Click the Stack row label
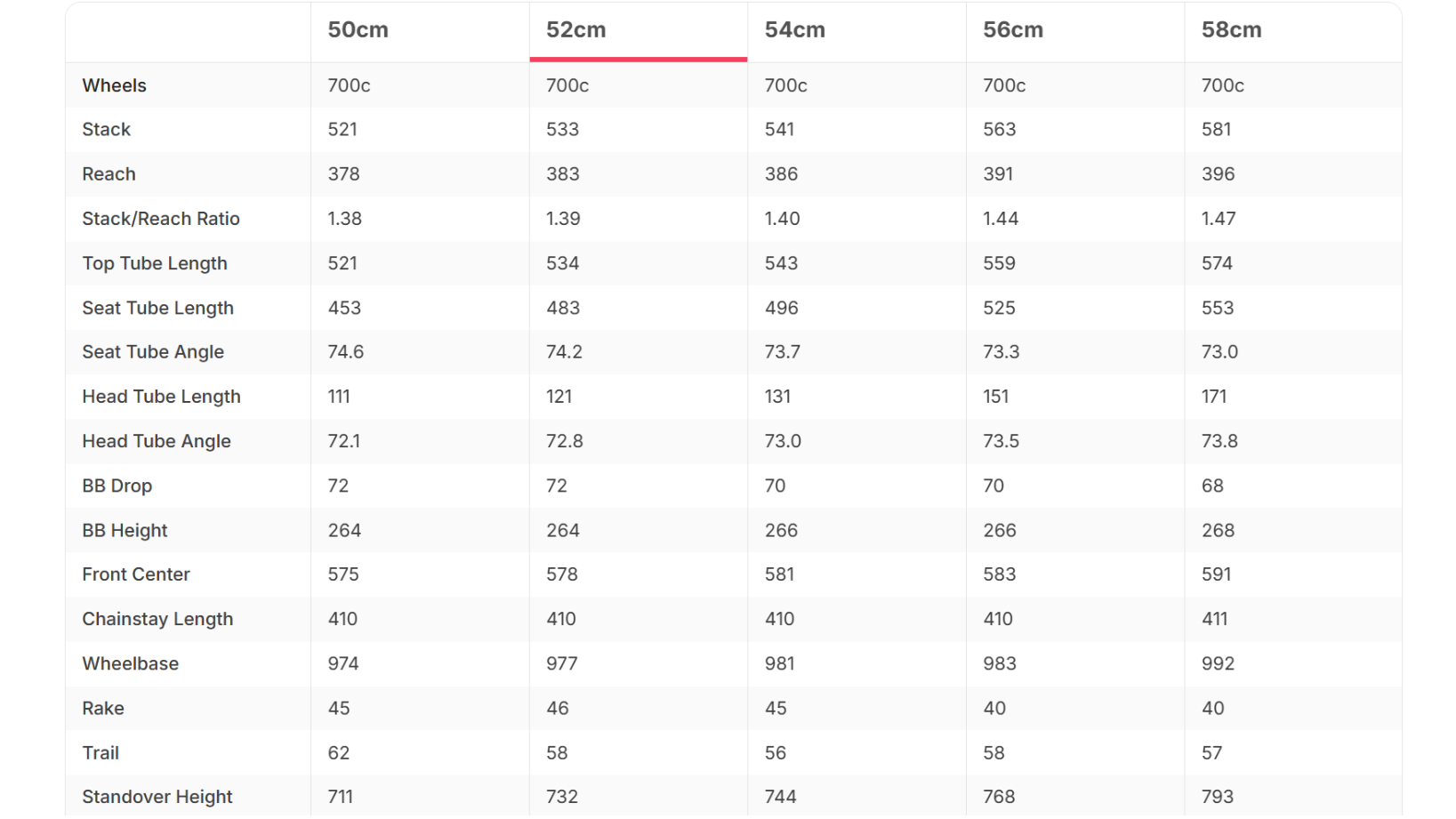 pos(106,130)
